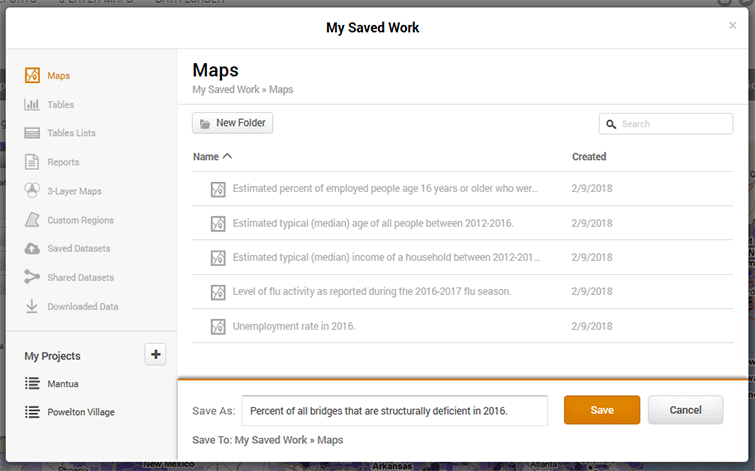Click the Maps sidebar icon
Screen dimensions: 755x471
[x=32, y=76]
